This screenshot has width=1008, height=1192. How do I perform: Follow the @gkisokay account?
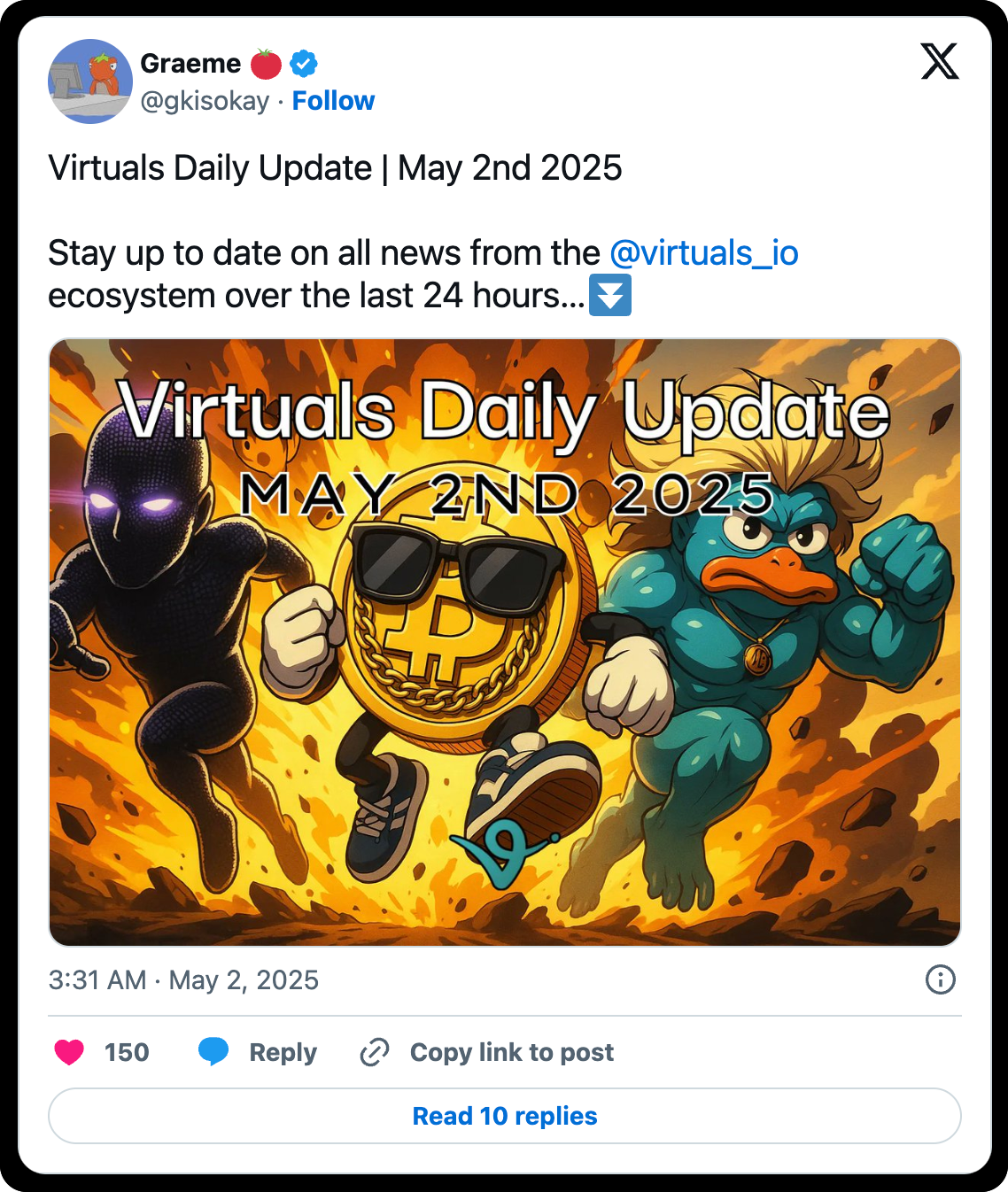(333, 101)
